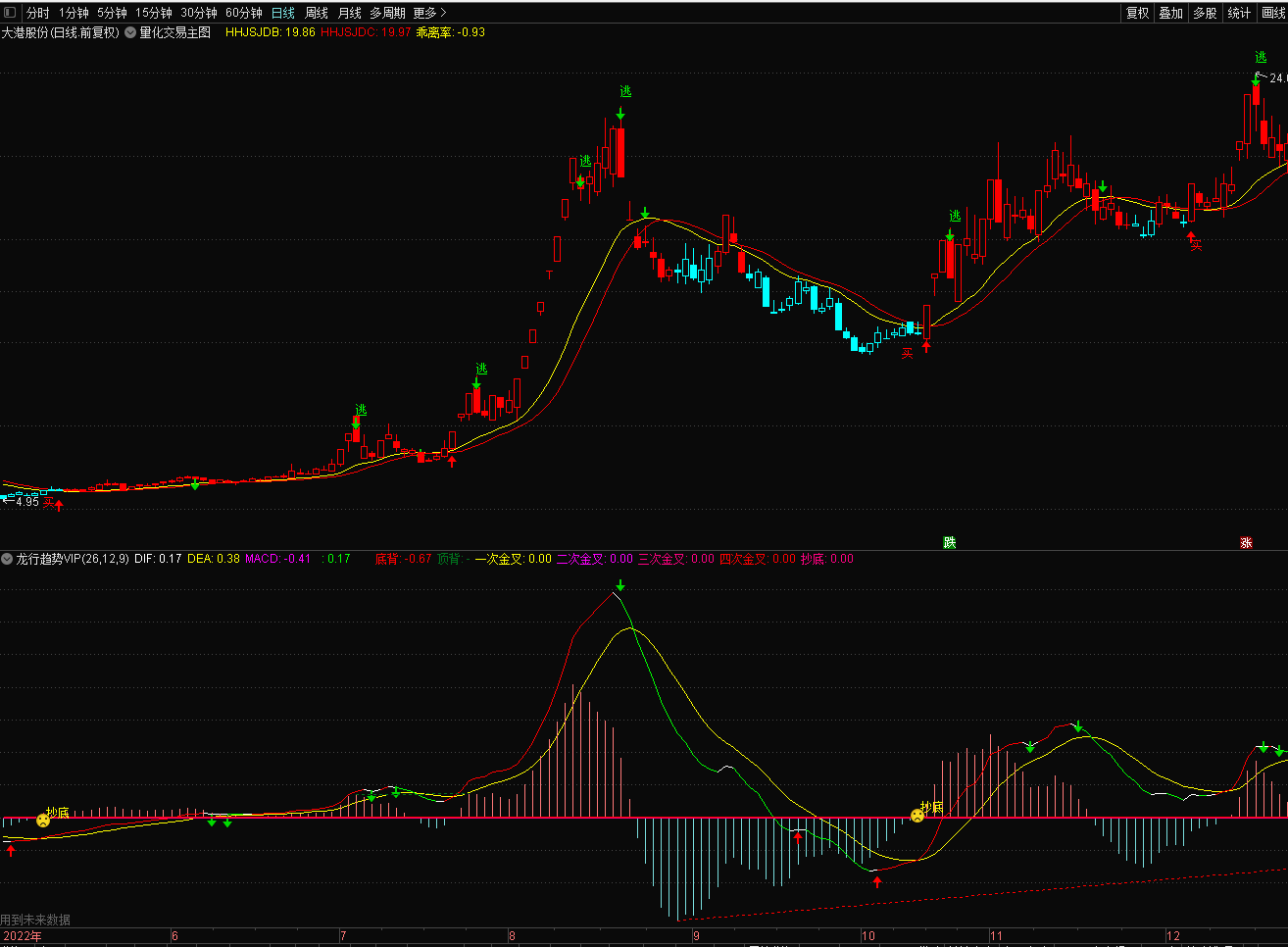
Task: Expand the 更多 periods menu
Action: (429, 13)
